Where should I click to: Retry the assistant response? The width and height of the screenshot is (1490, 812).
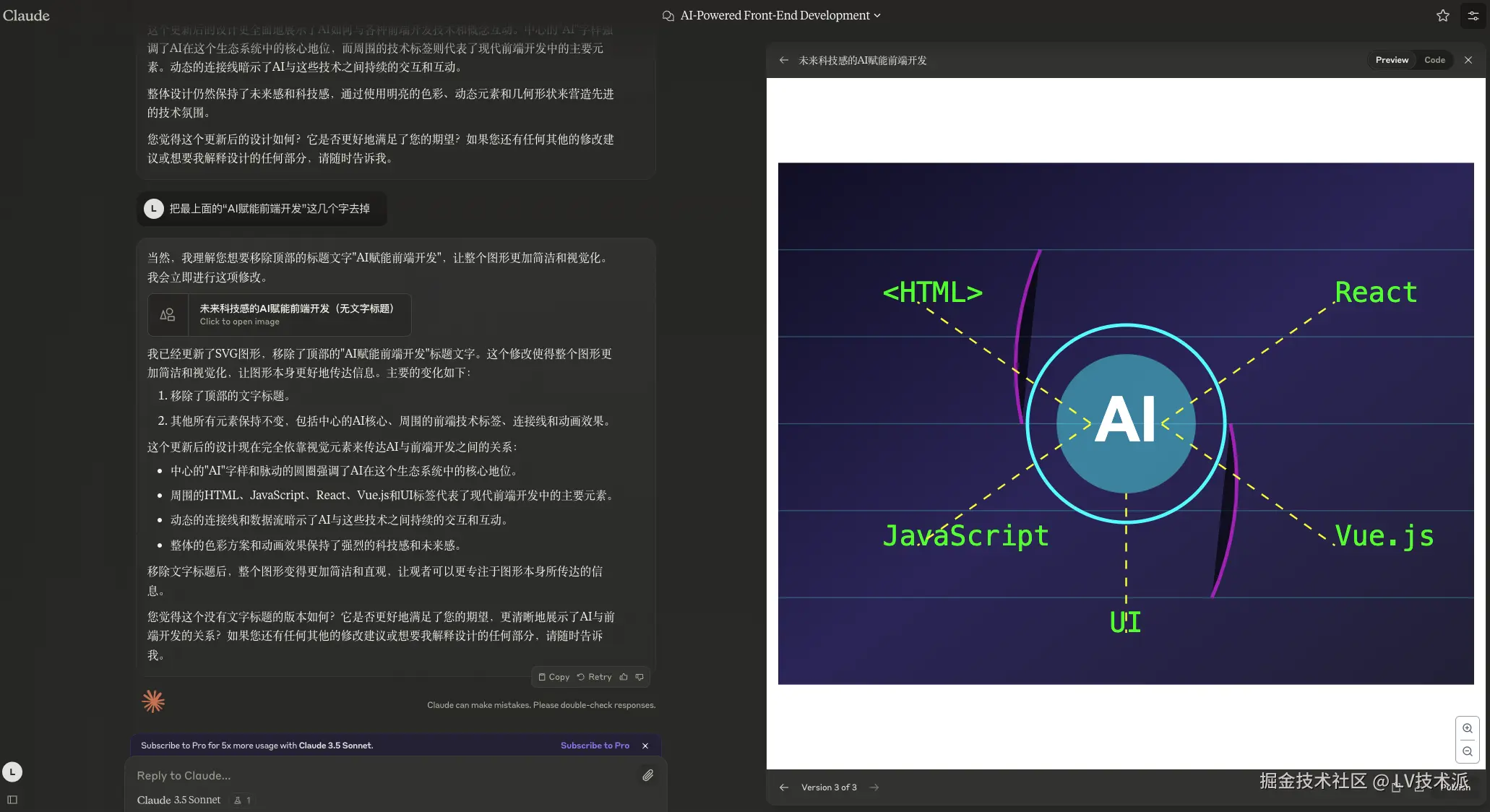pyautogui.click(x=594, y=677)
